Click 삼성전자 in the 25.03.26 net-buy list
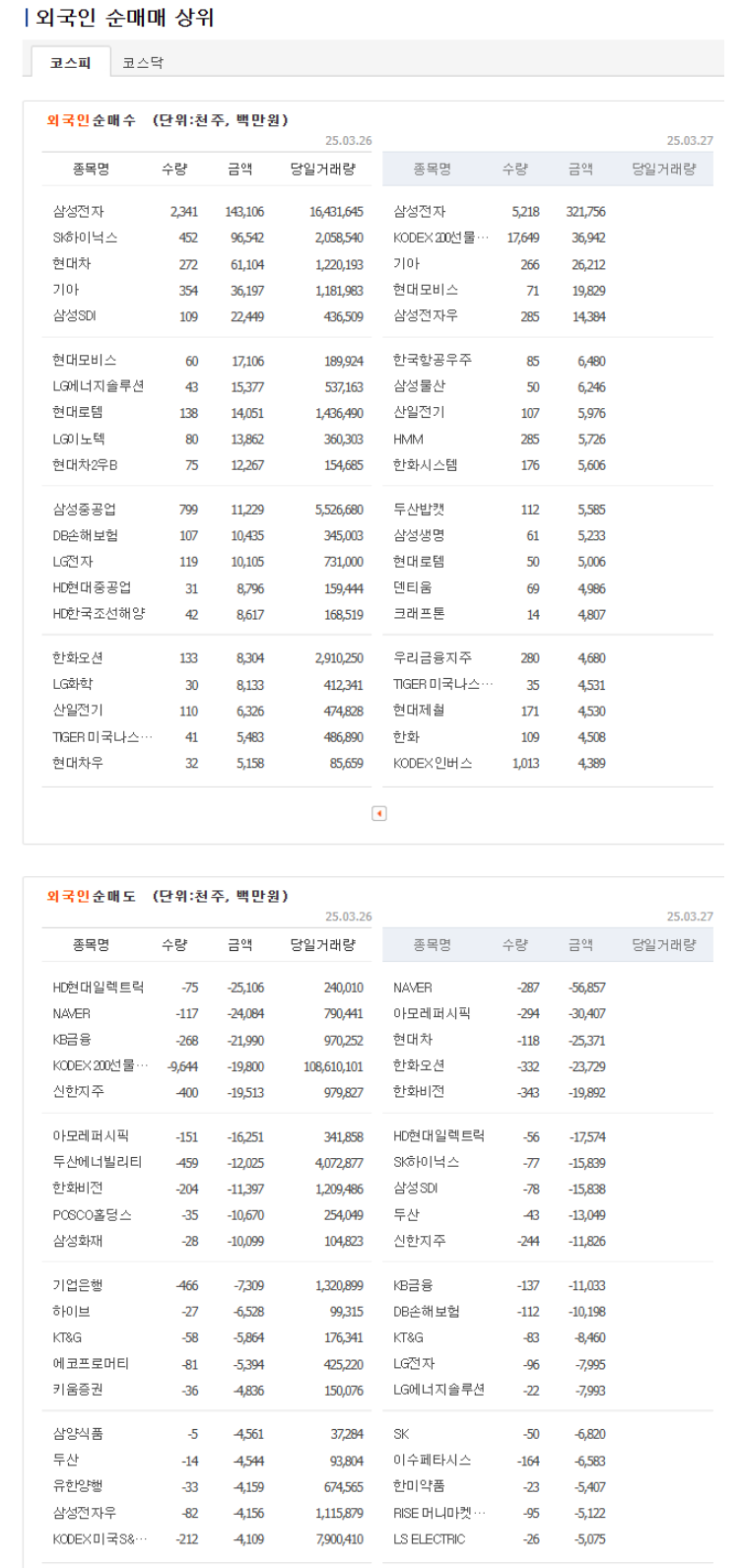The height and width of the screenshot is (1568, 742). [78, 211]
